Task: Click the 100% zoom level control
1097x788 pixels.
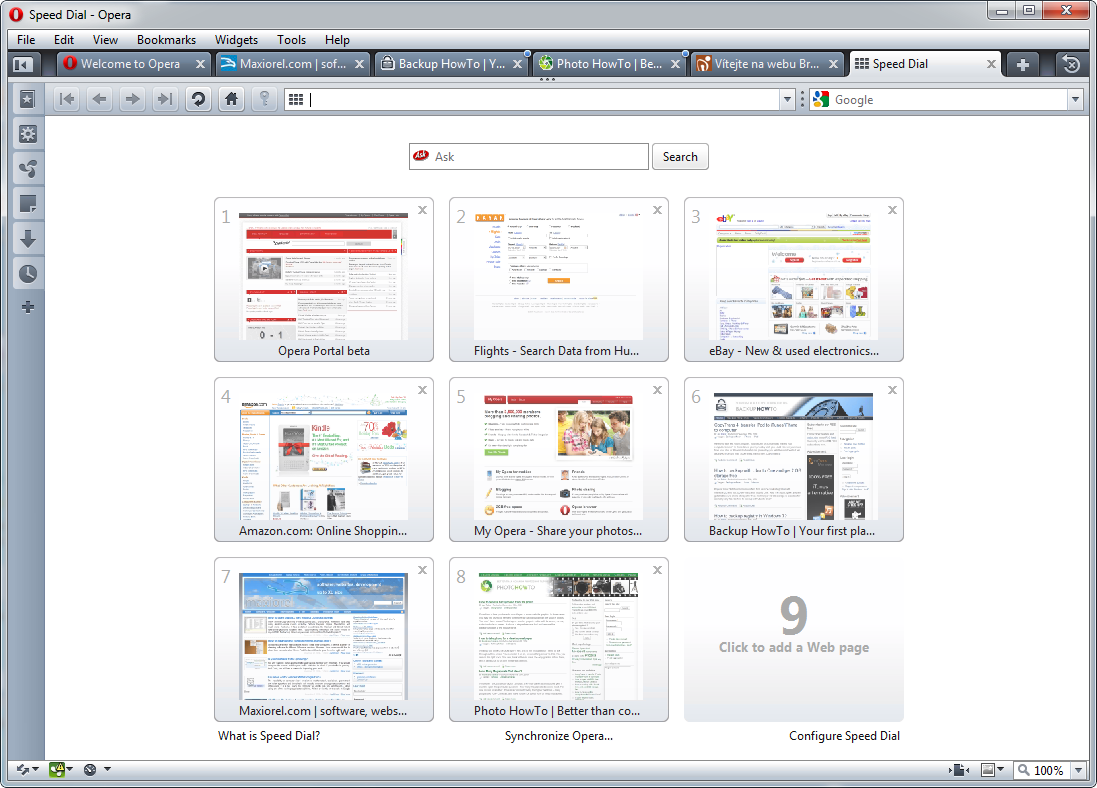Action: click(x=1049, y=771)
